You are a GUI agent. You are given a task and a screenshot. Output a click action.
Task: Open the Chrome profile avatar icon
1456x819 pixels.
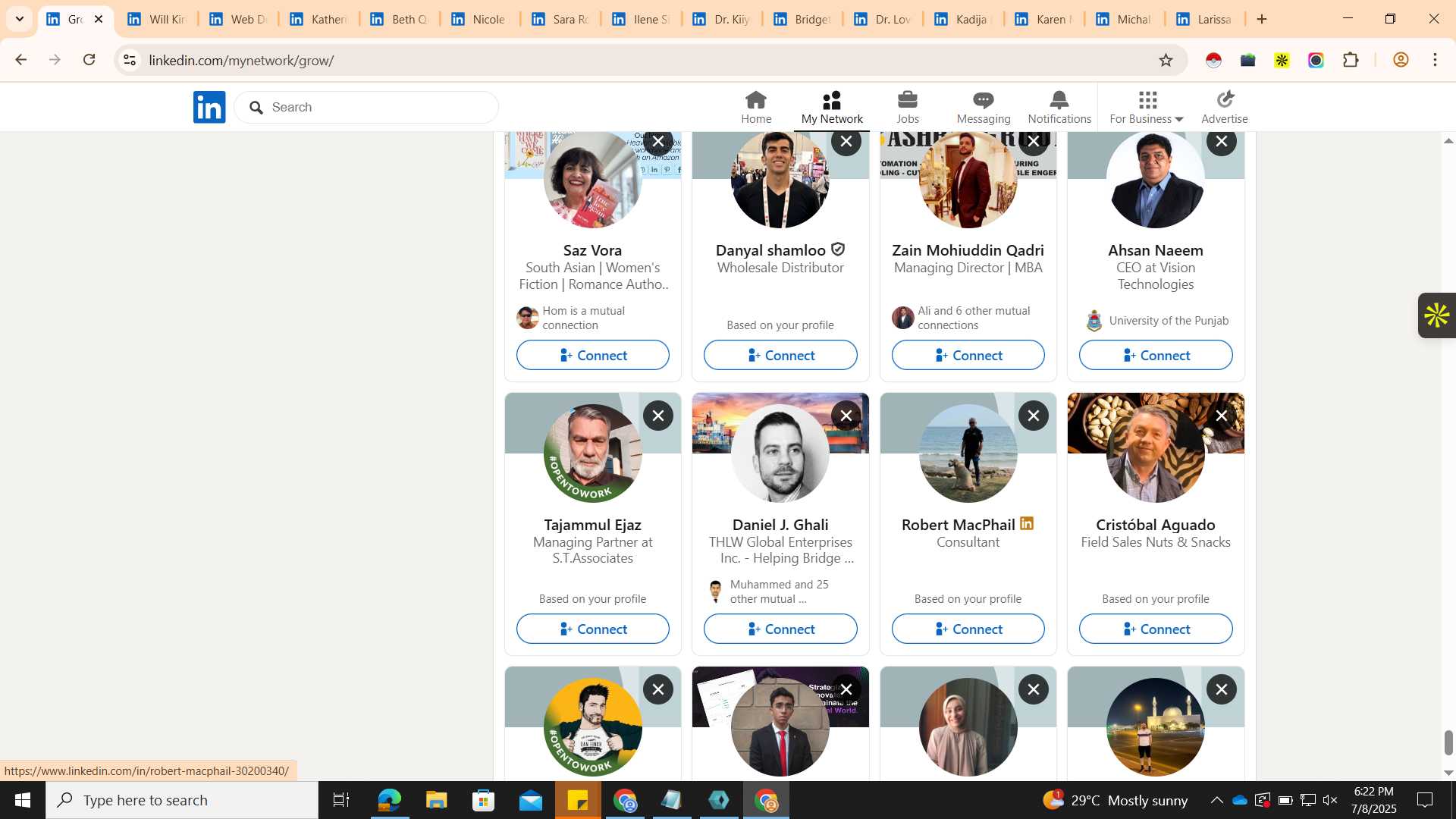[x=1401, y=60]
